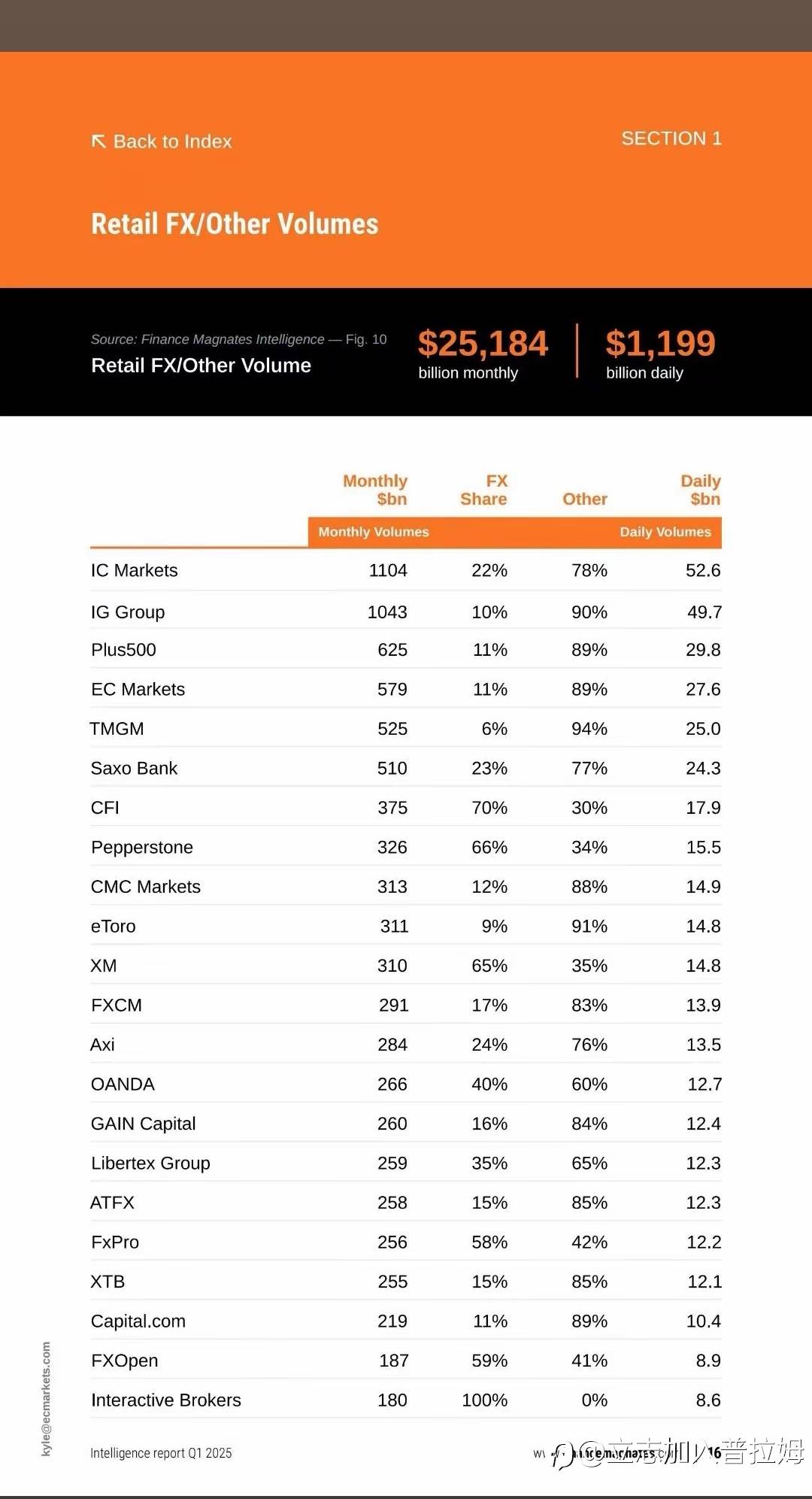Click the FX Share column header
Screen dimensions: 812x1499
pyautogui.click(x=484, y=490)
